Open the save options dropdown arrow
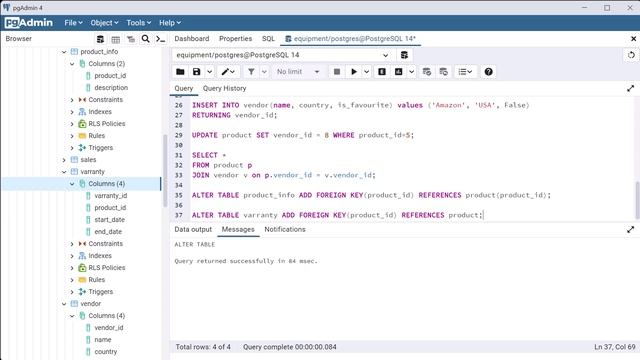Image resolution: width=640 pixels, height=360 pixels. click(x=209, y=72)
